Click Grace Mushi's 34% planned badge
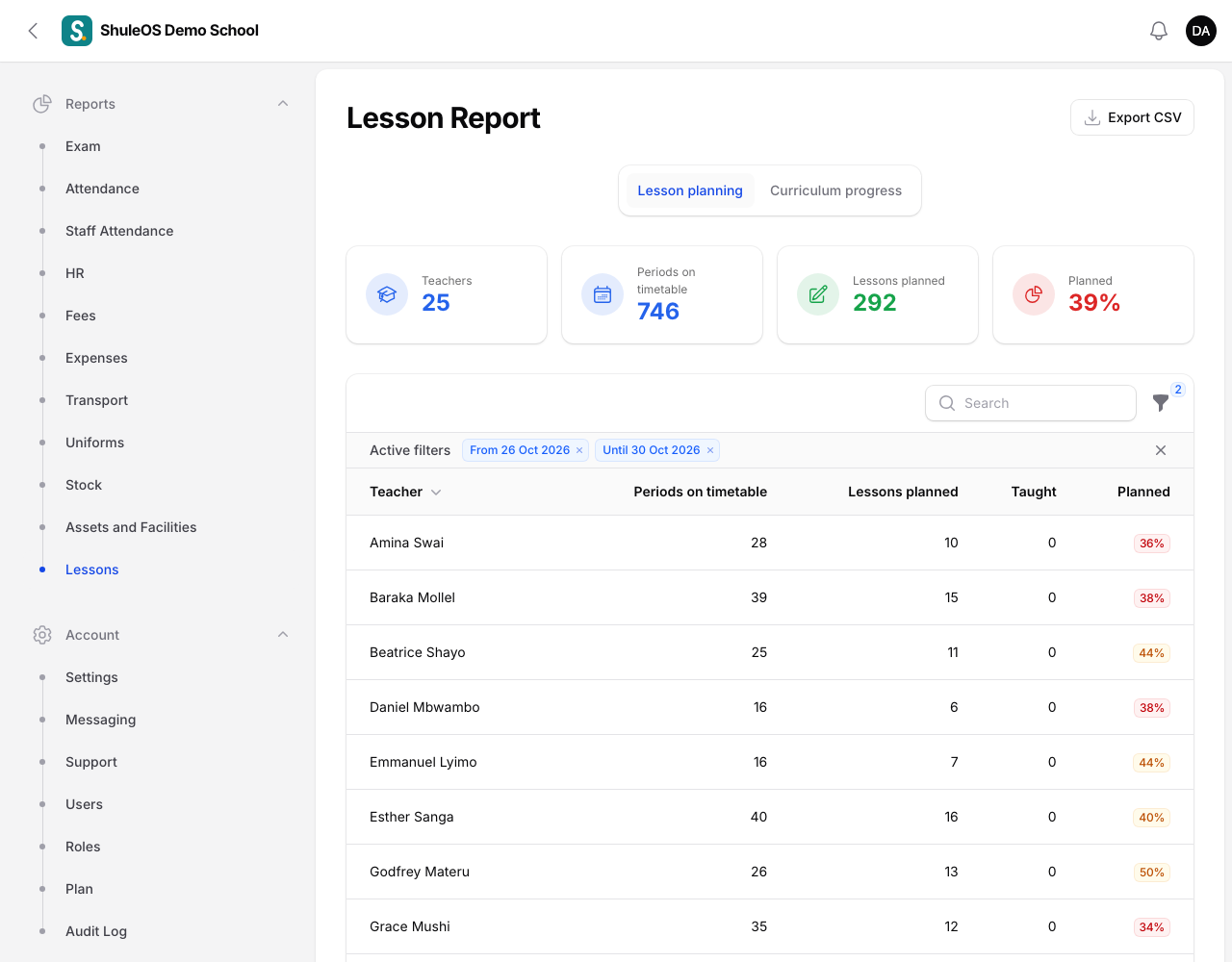 click(1152, 926)
